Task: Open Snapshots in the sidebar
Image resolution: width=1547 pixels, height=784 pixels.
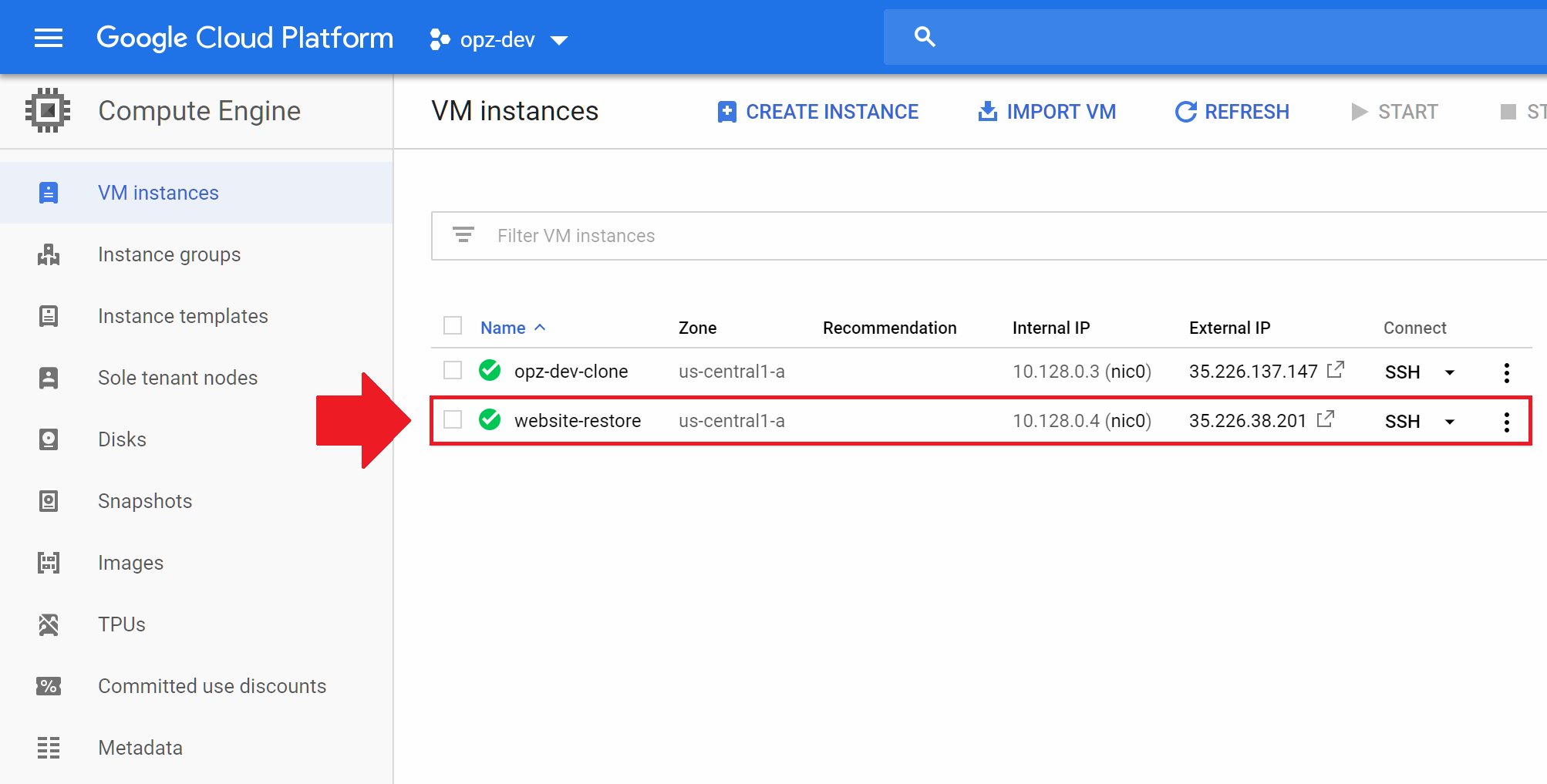Action: [x=145, y=501]
